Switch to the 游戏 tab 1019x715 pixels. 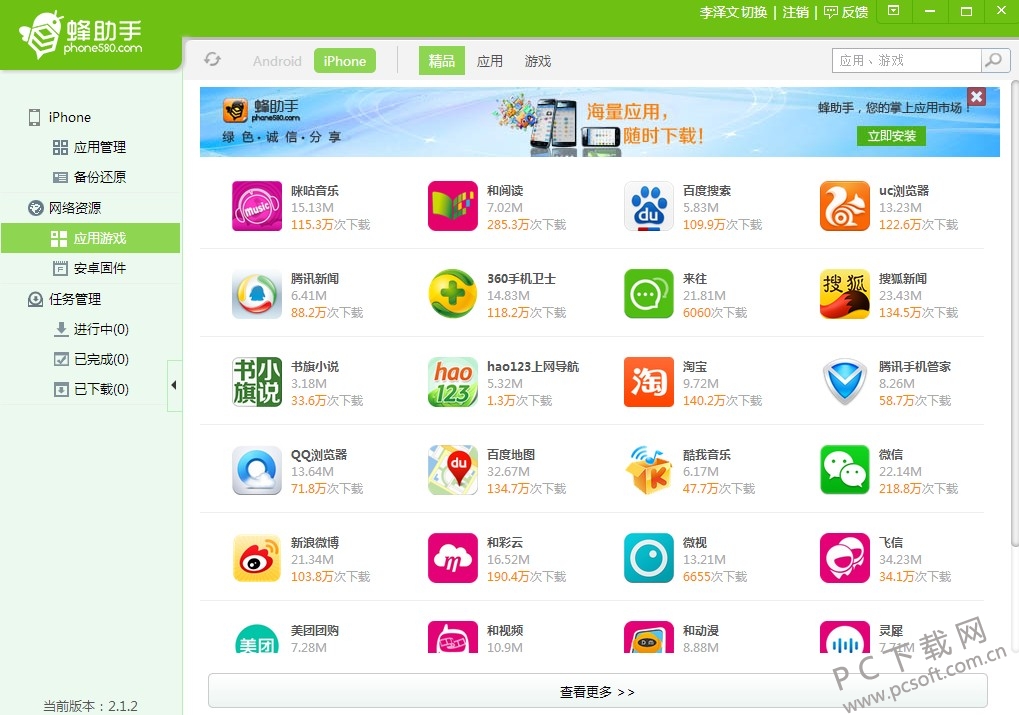pos(537,61)
